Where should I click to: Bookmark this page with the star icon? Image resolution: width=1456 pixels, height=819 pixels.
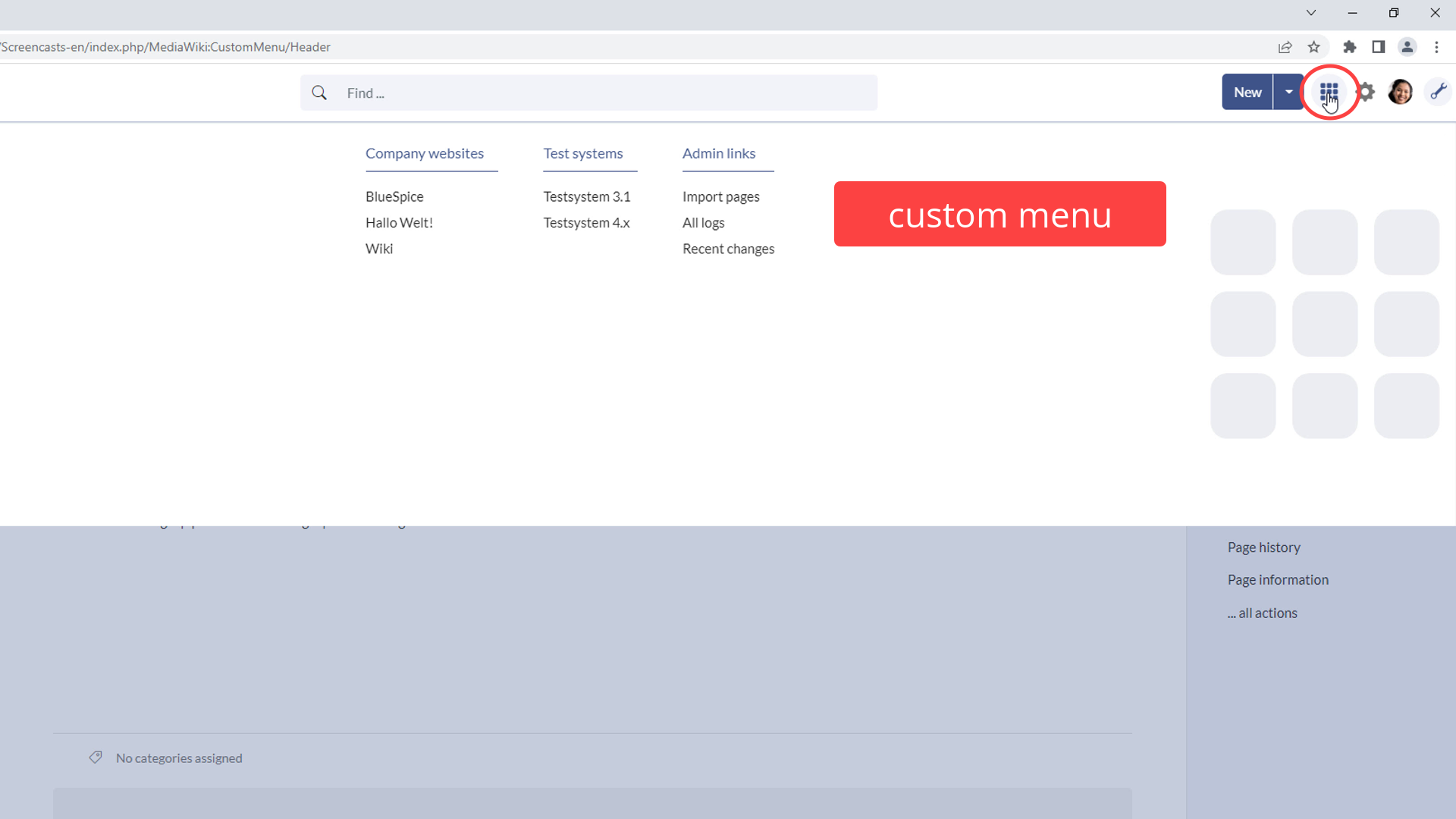(x=1314, y=47)
